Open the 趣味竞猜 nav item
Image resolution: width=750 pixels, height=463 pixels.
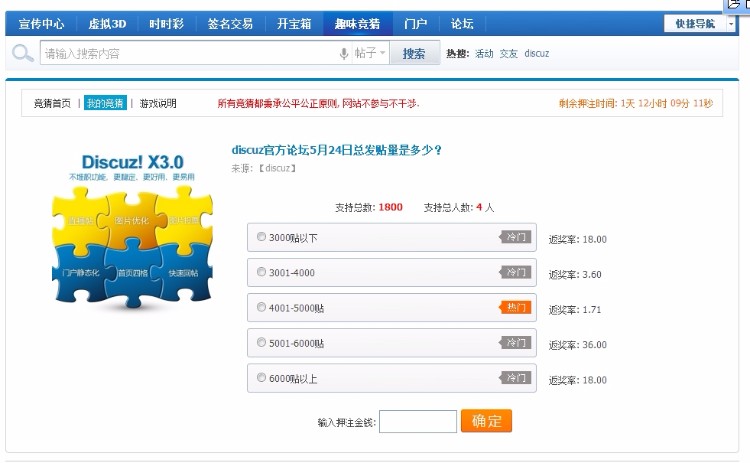pos(357,24)
